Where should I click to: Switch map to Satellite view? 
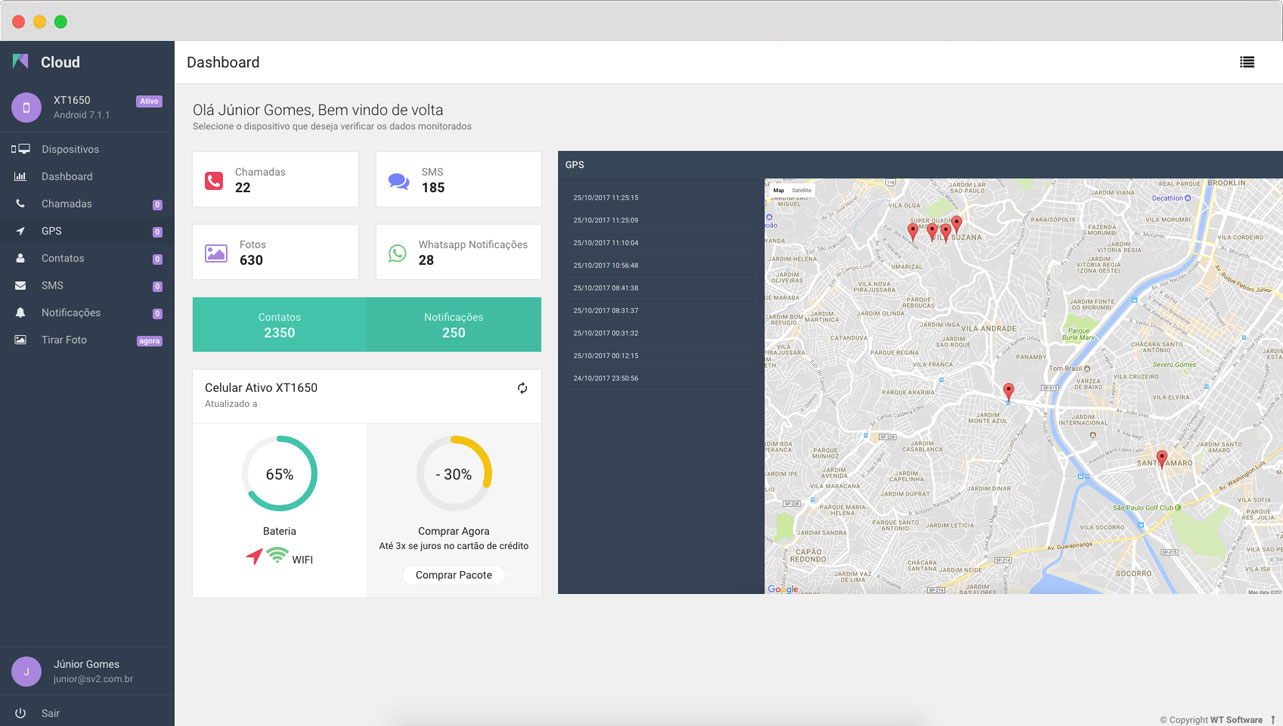(x=801, y=190)
